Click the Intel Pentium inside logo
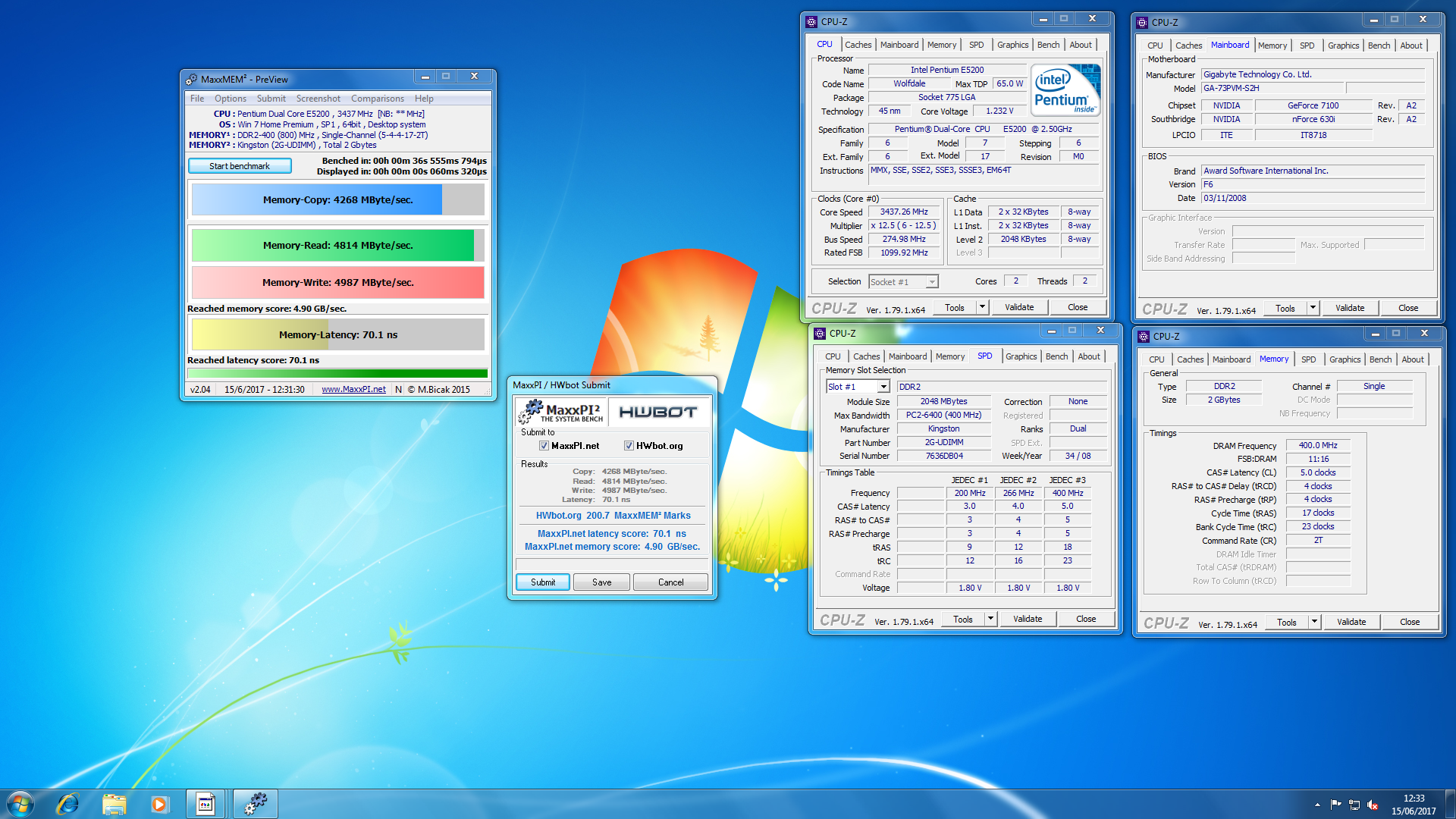Viewport: 1456px width, 819px height. click(x=1065, y=90)
